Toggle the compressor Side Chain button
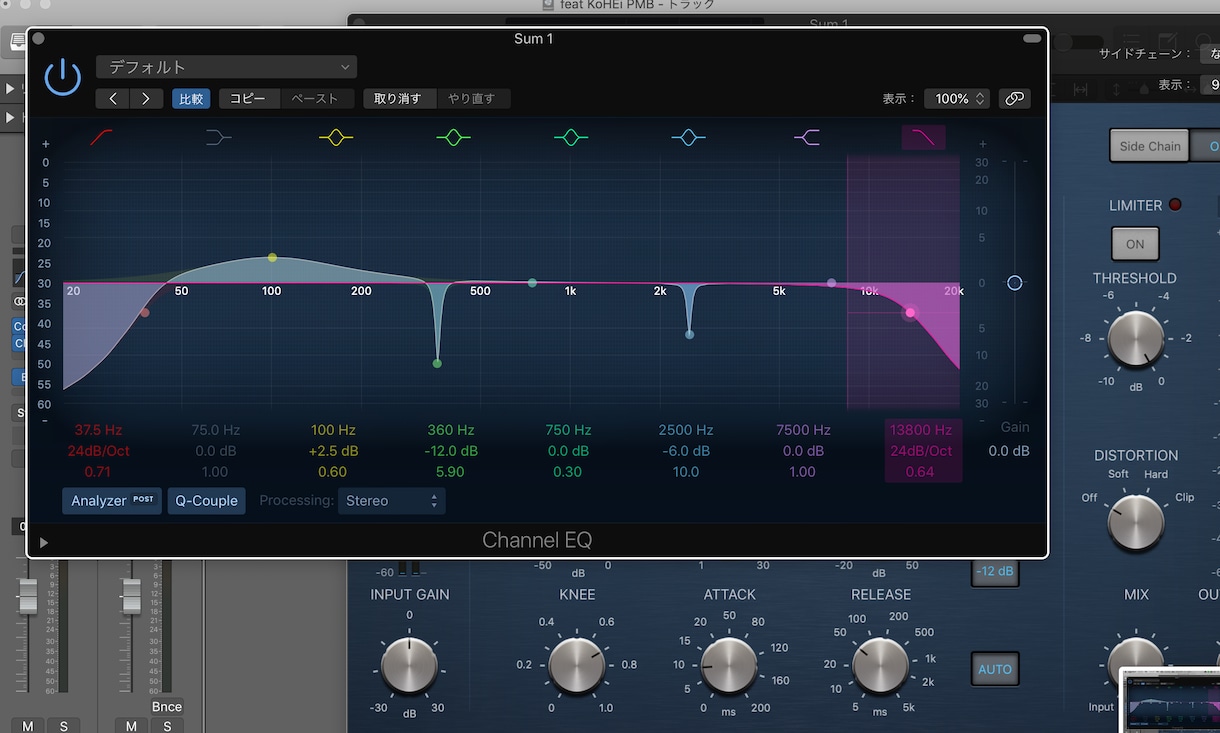Viewport: 1220px width, 733px height. point(1150,146)
